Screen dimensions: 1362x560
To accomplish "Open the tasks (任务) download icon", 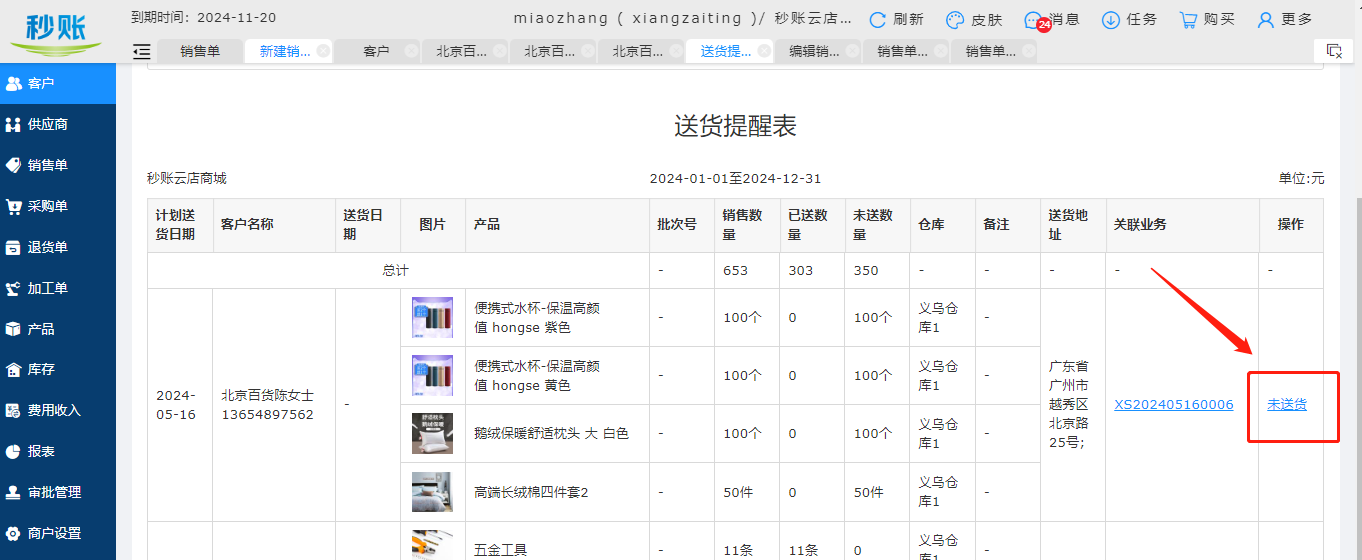I will click(x=1110, y=20).
